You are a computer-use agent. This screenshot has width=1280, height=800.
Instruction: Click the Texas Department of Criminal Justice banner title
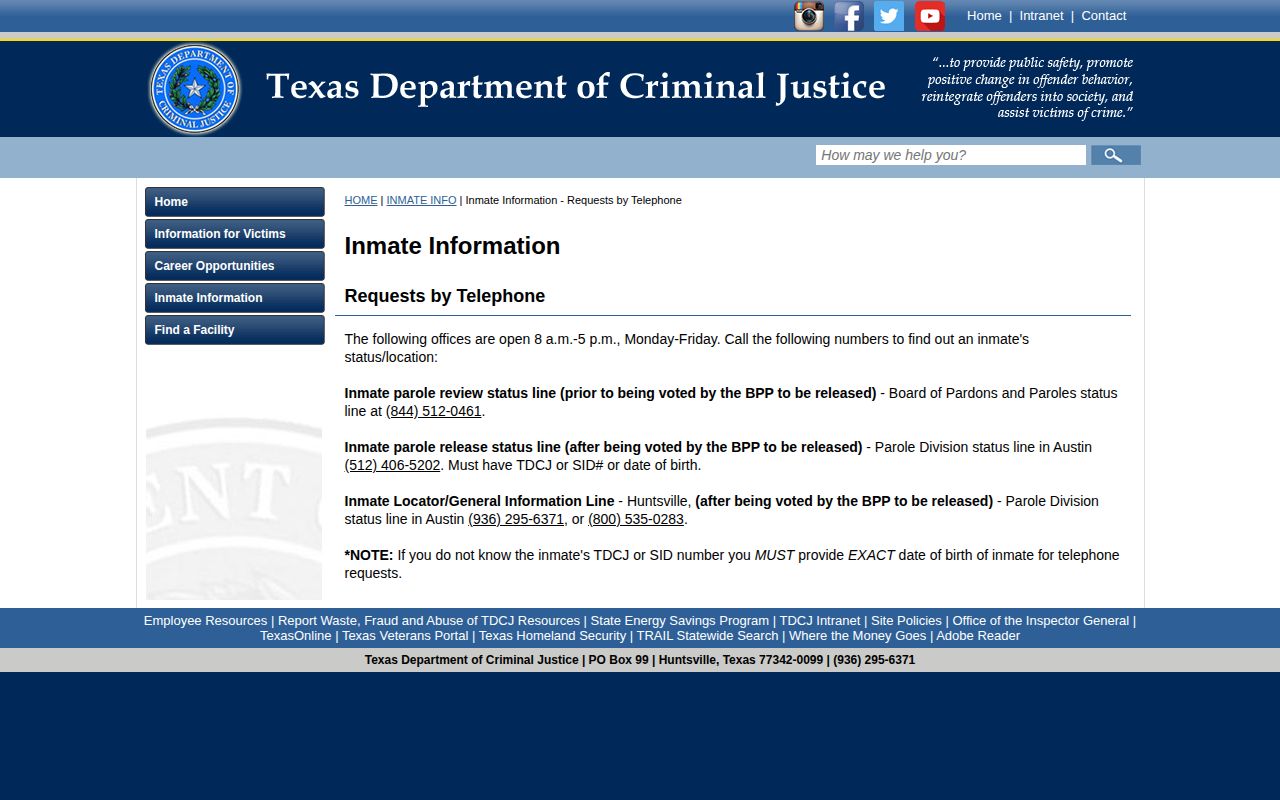click(x=576, y=87)
